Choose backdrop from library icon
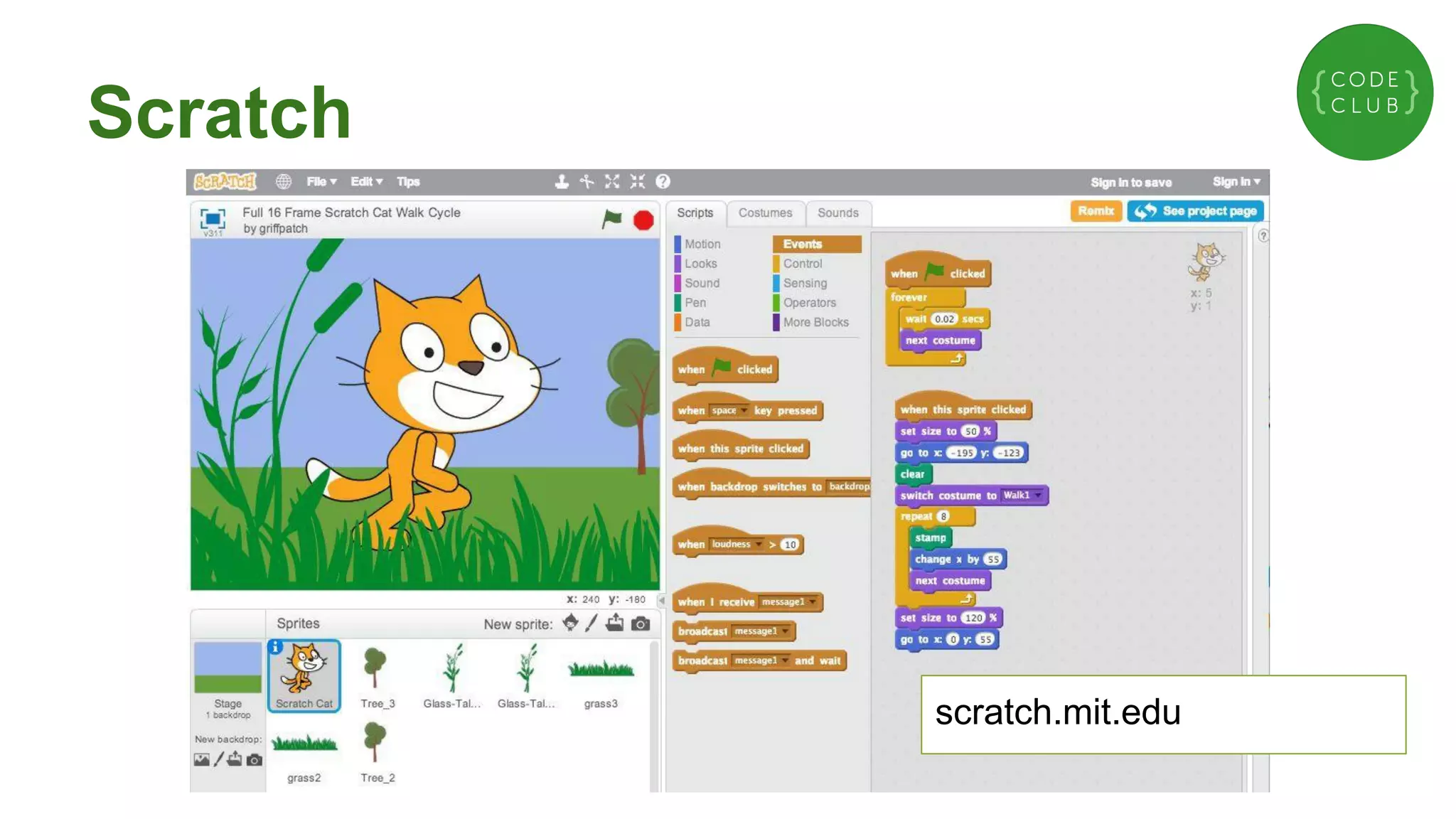 202,760
